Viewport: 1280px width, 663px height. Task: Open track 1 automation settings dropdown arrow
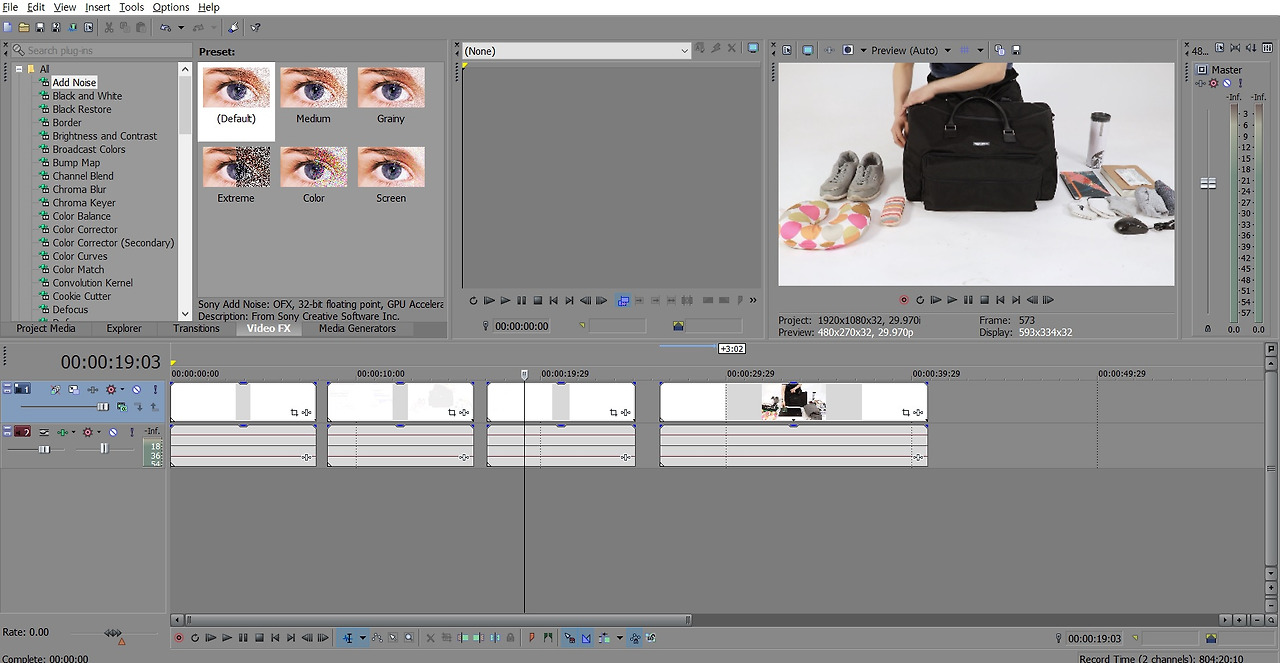click(x=122, y=389)
